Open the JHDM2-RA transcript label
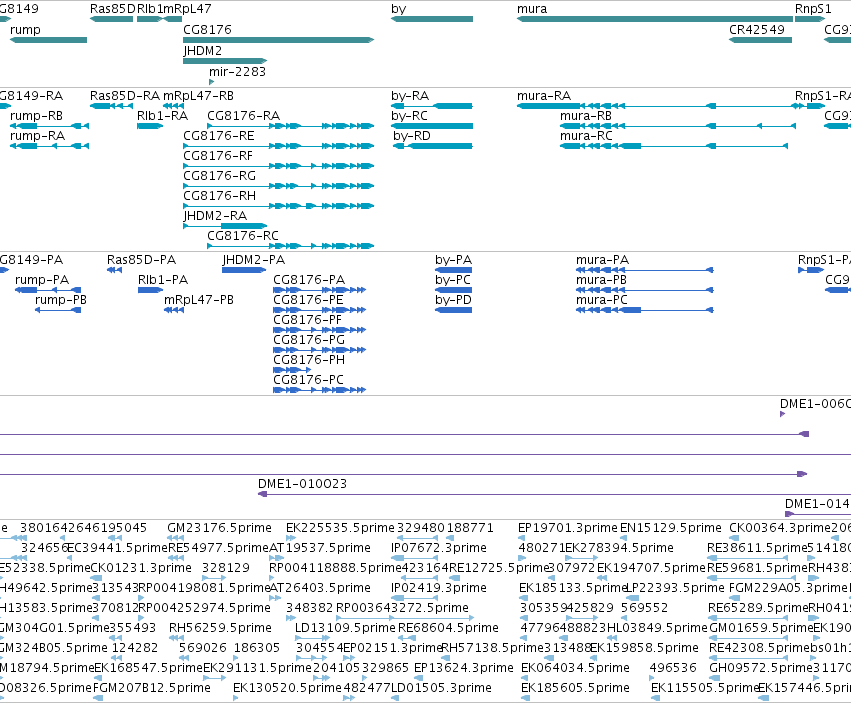The height and width of the screenshot is (703, 851). [x=215, y=216]
